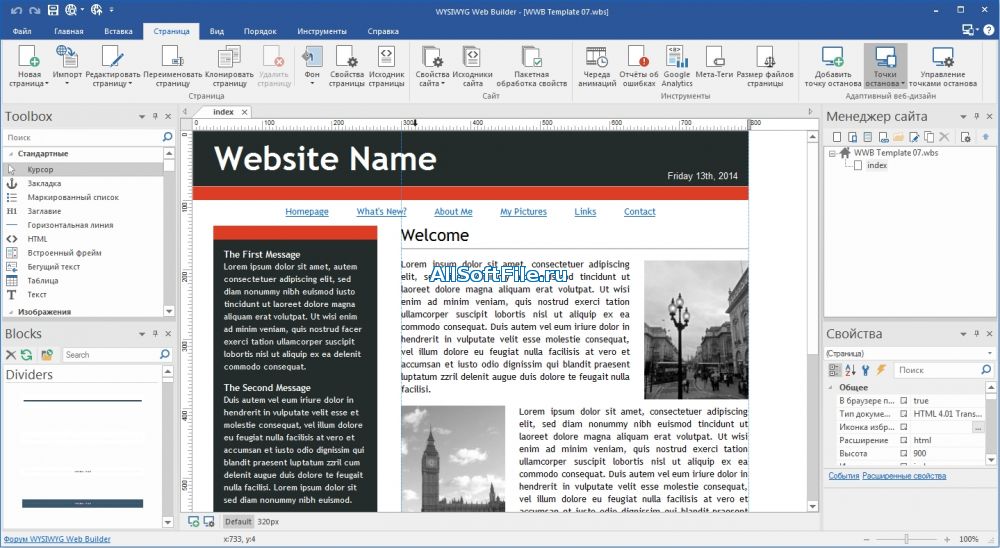Expand the Изображения toolbox group
Viewport: 1000px width, 548px height.
[11, 313]
